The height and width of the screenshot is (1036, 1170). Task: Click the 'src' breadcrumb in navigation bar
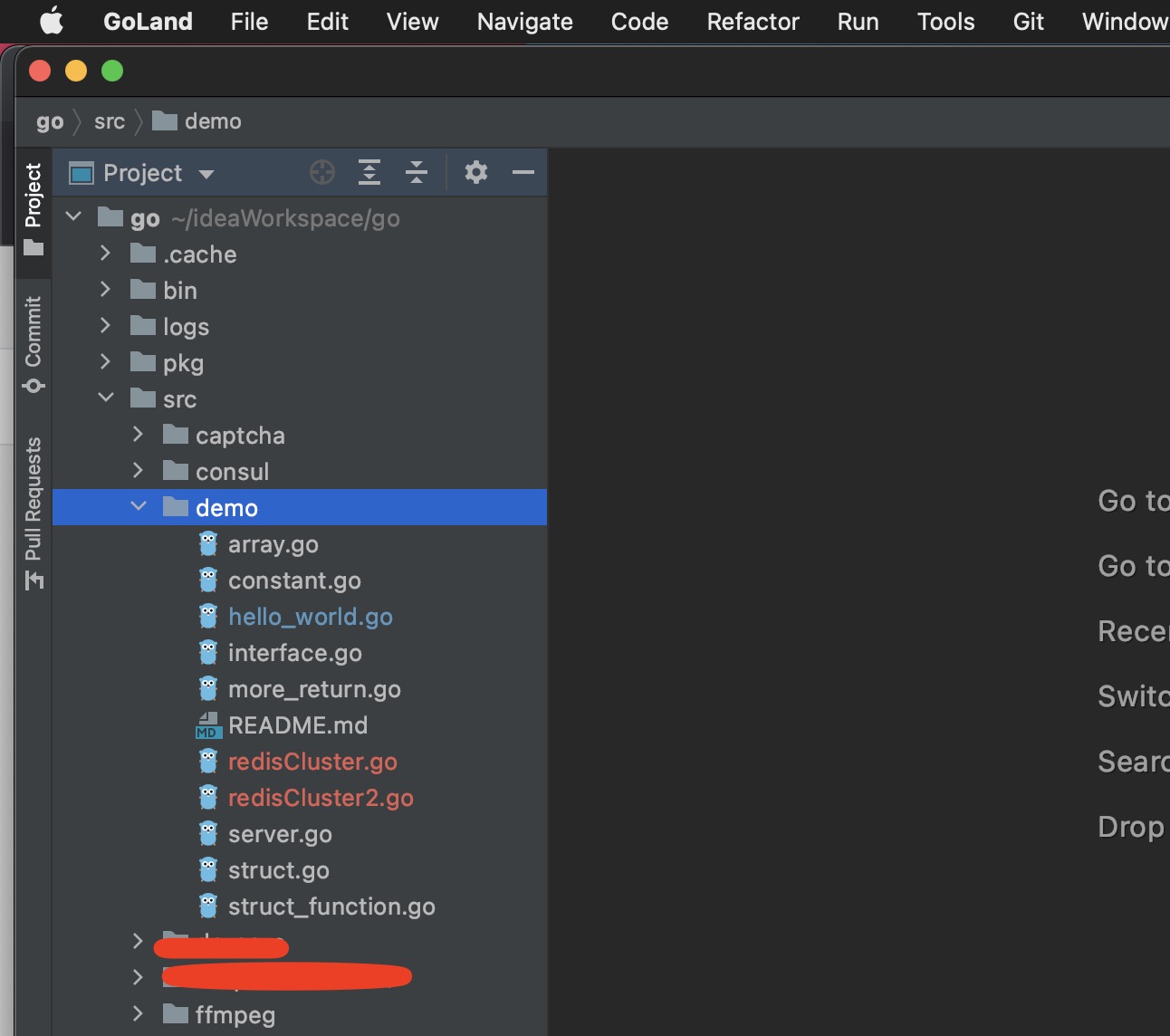[x=110, y=121]
